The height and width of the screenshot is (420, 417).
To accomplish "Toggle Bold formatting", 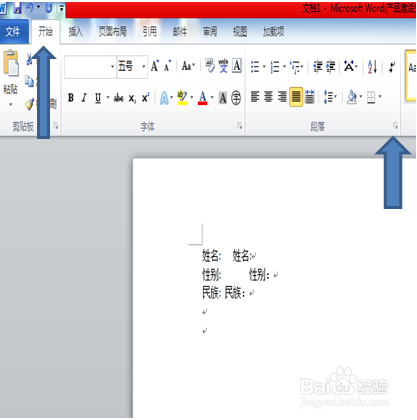I will point(71,98).
